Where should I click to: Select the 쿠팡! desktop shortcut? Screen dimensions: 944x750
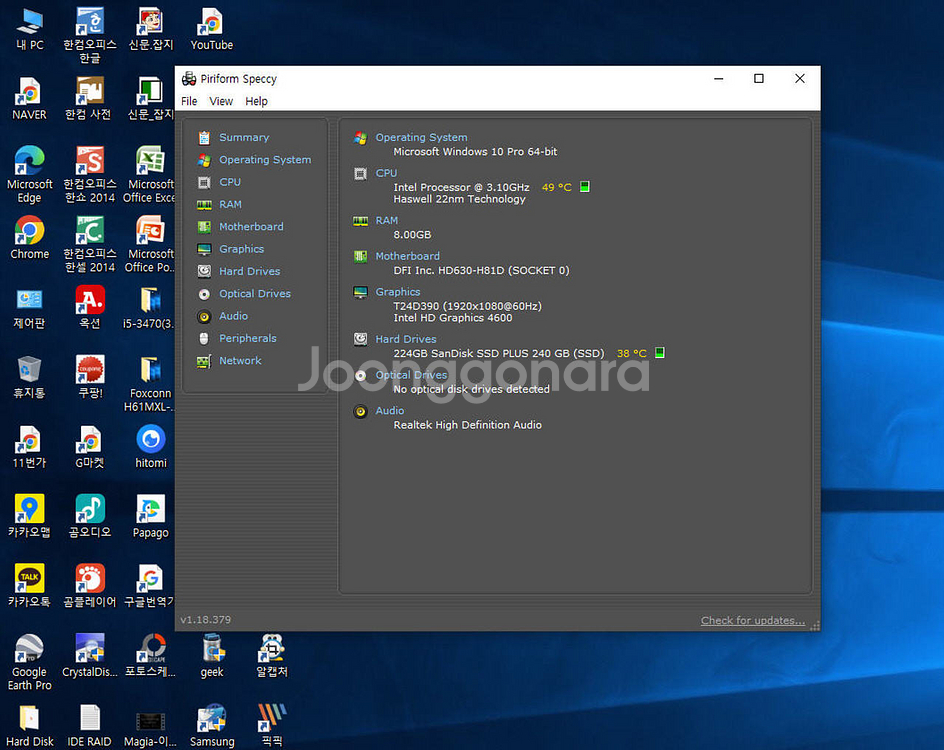click(x=90, y=378)
